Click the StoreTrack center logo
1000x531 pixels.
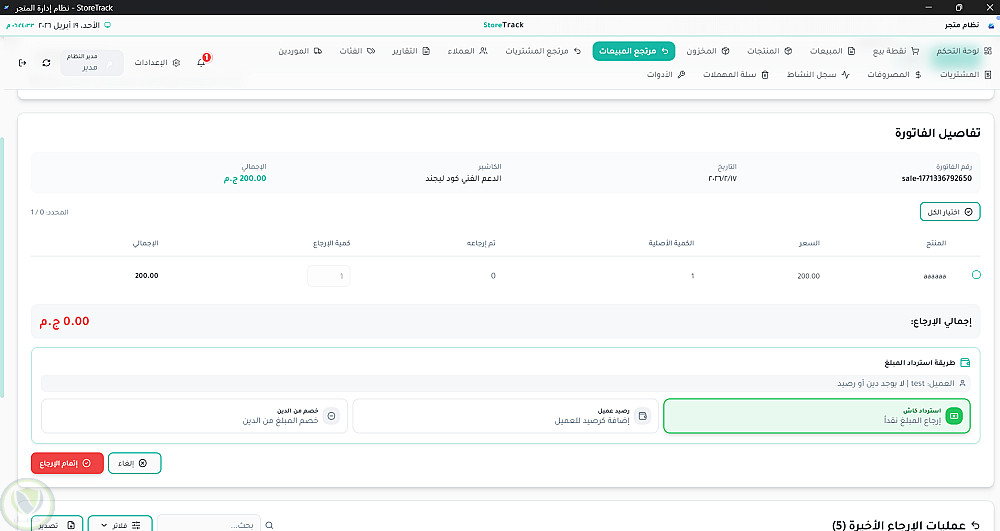[503, 25]
